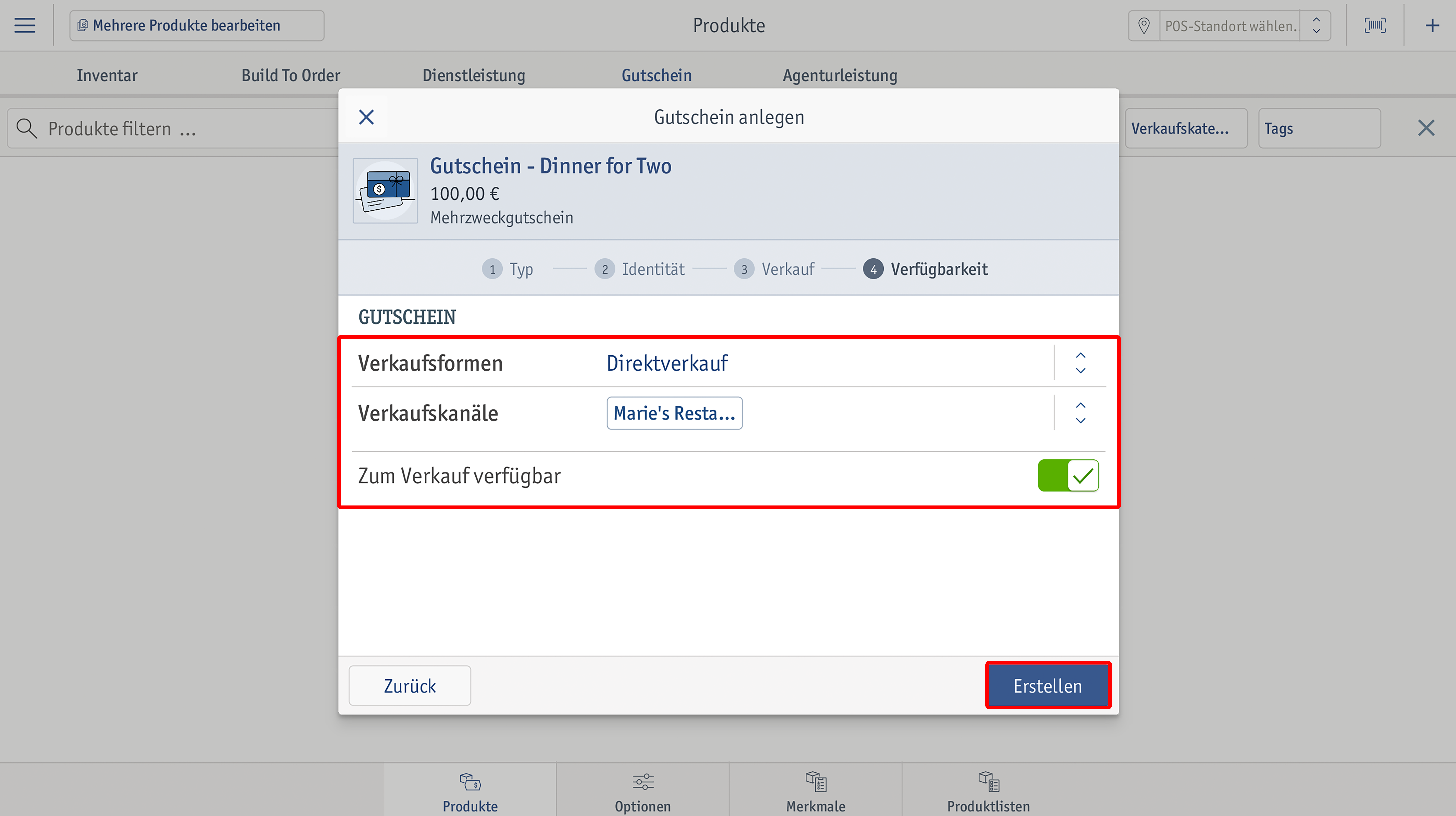Screen dimensions: 1456x816
Task: Click the barcode scanner icon
Action: pos(1375,25)
